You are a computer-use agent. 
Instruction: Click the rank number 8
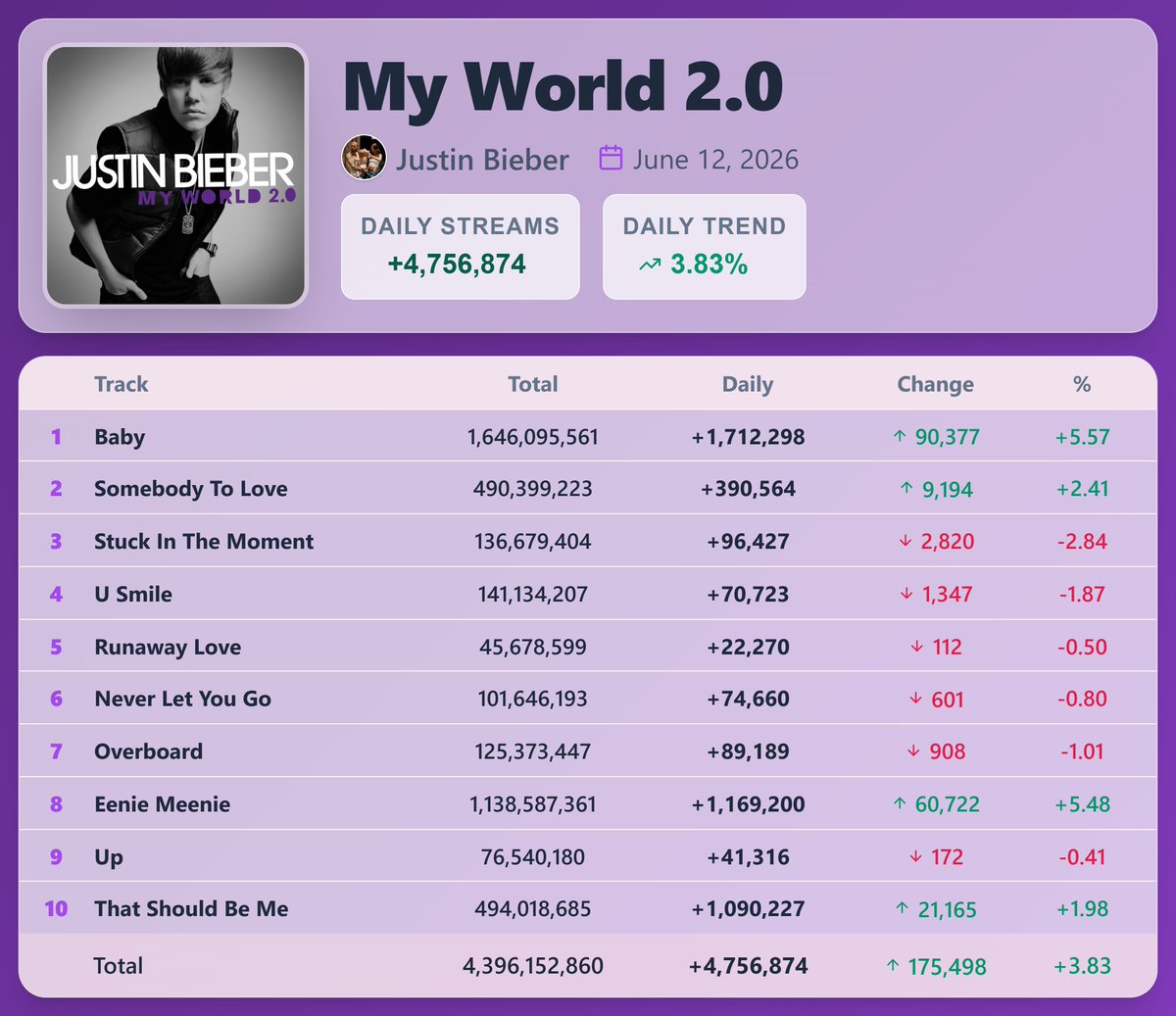point(56,804)
